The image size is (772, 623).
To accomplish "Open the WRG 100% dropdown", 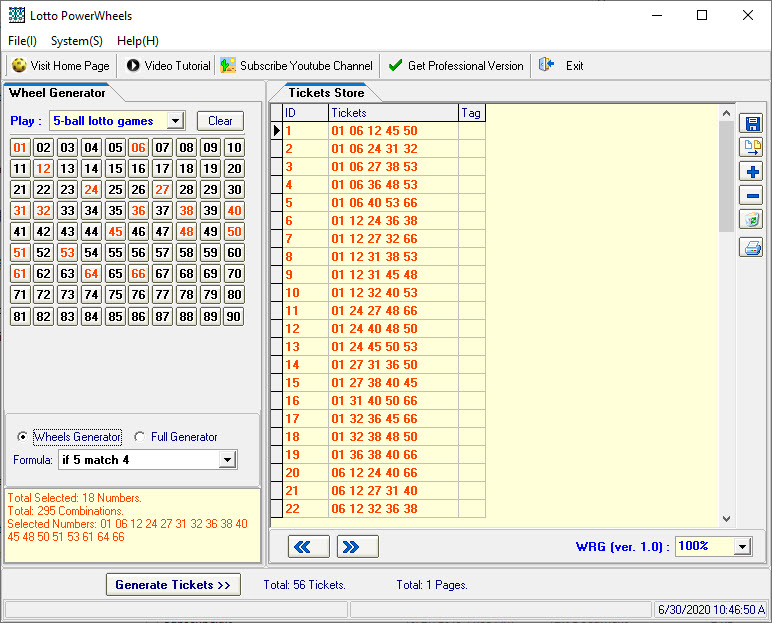I will (x=742, y=546).
